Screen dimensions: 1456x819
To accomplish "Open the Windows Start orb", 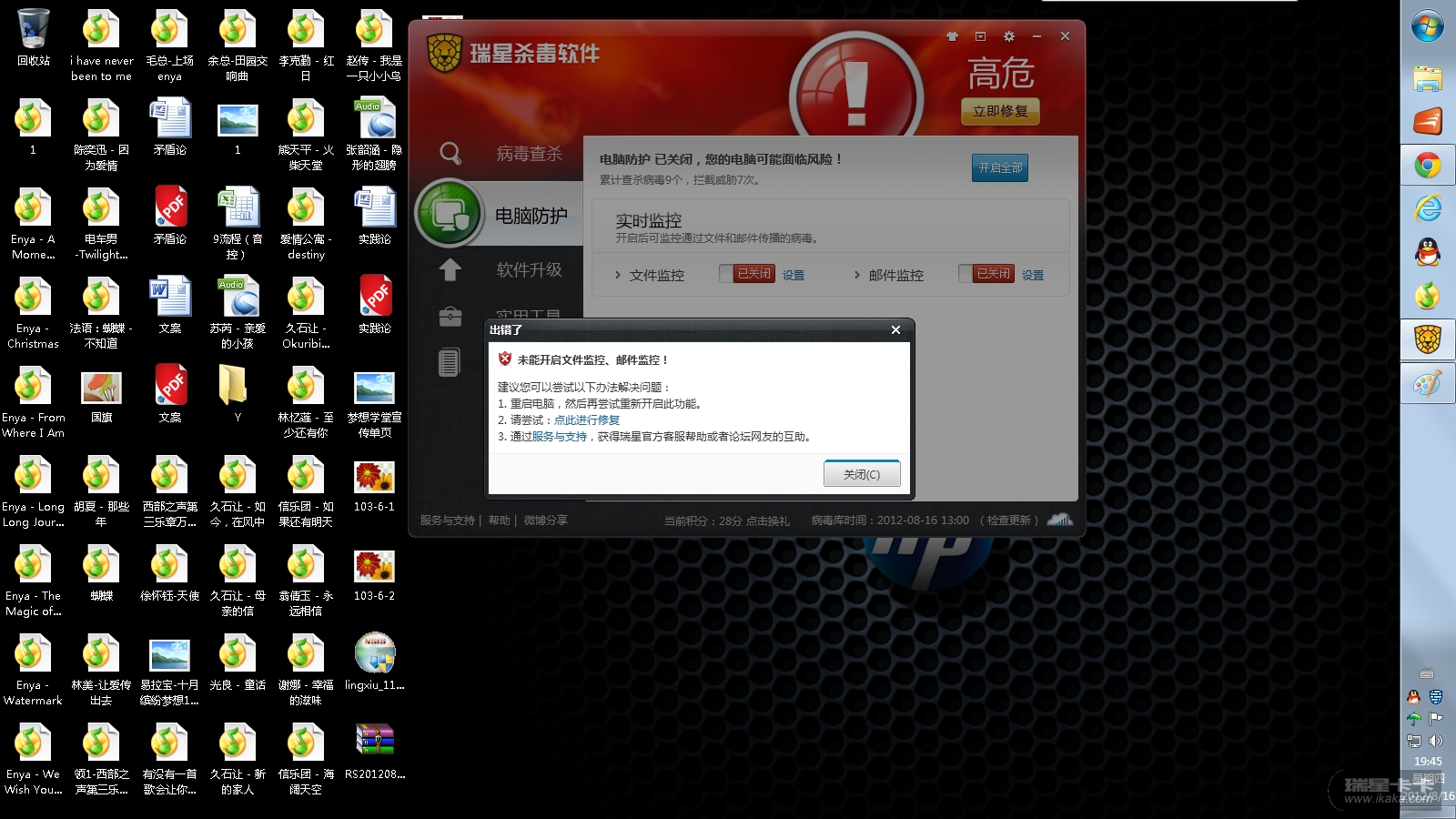I will pos(1428,26).
